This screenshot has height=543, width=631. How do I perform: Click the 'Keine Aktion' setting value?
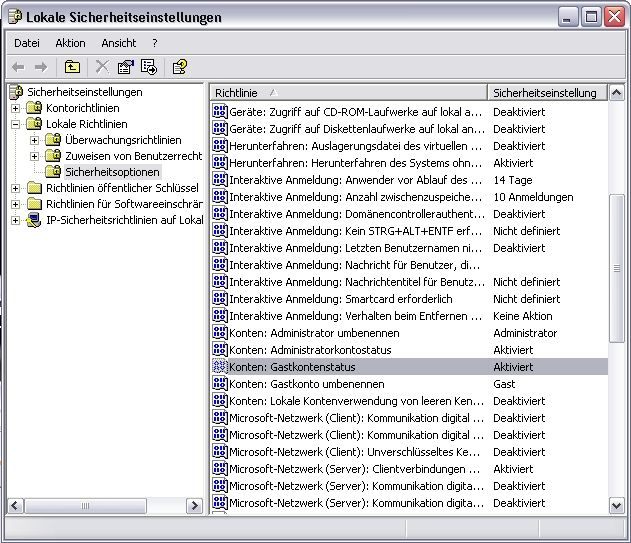pyautogui.click(x=523, y=316)
